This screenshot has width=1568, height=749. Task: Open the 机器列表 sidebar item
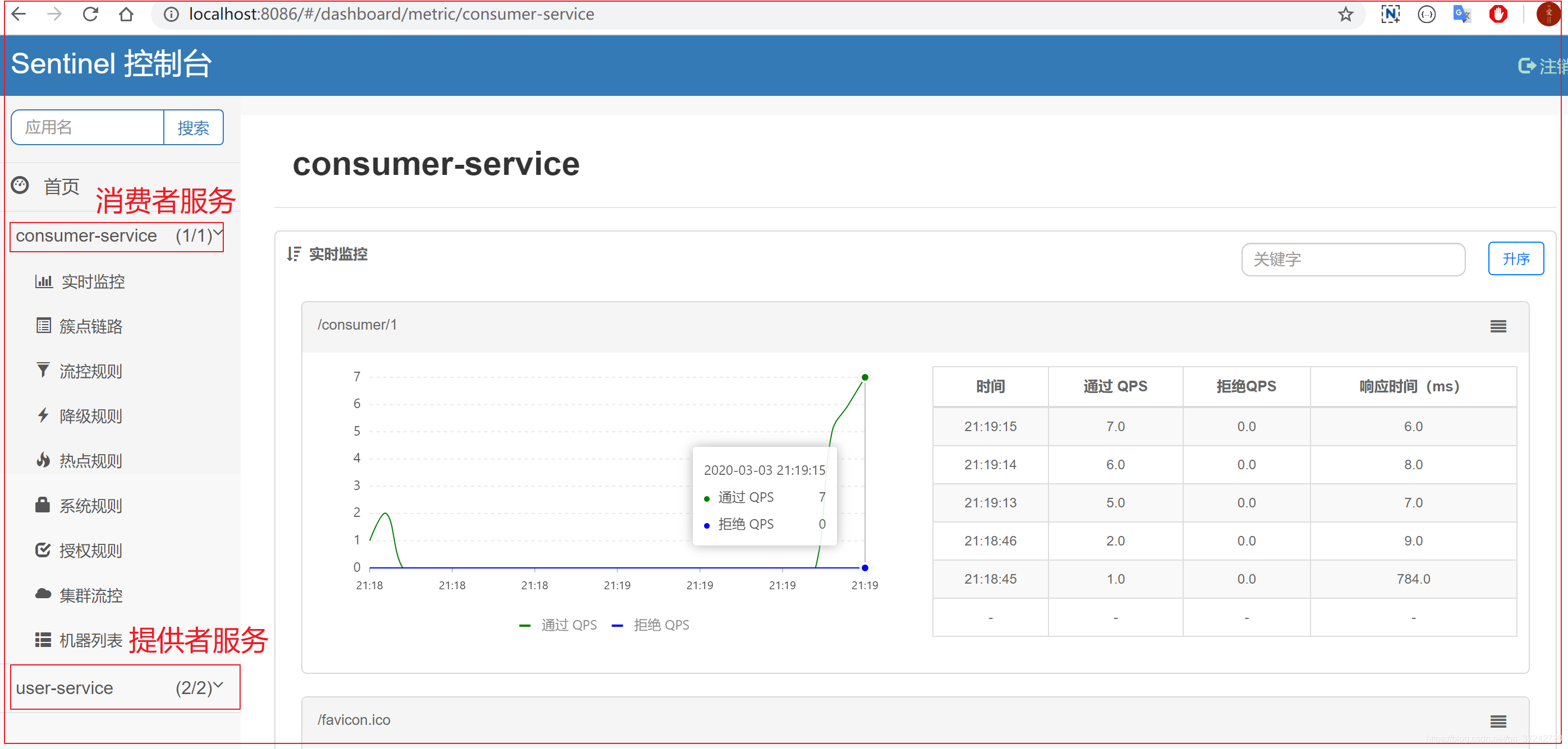91,640
